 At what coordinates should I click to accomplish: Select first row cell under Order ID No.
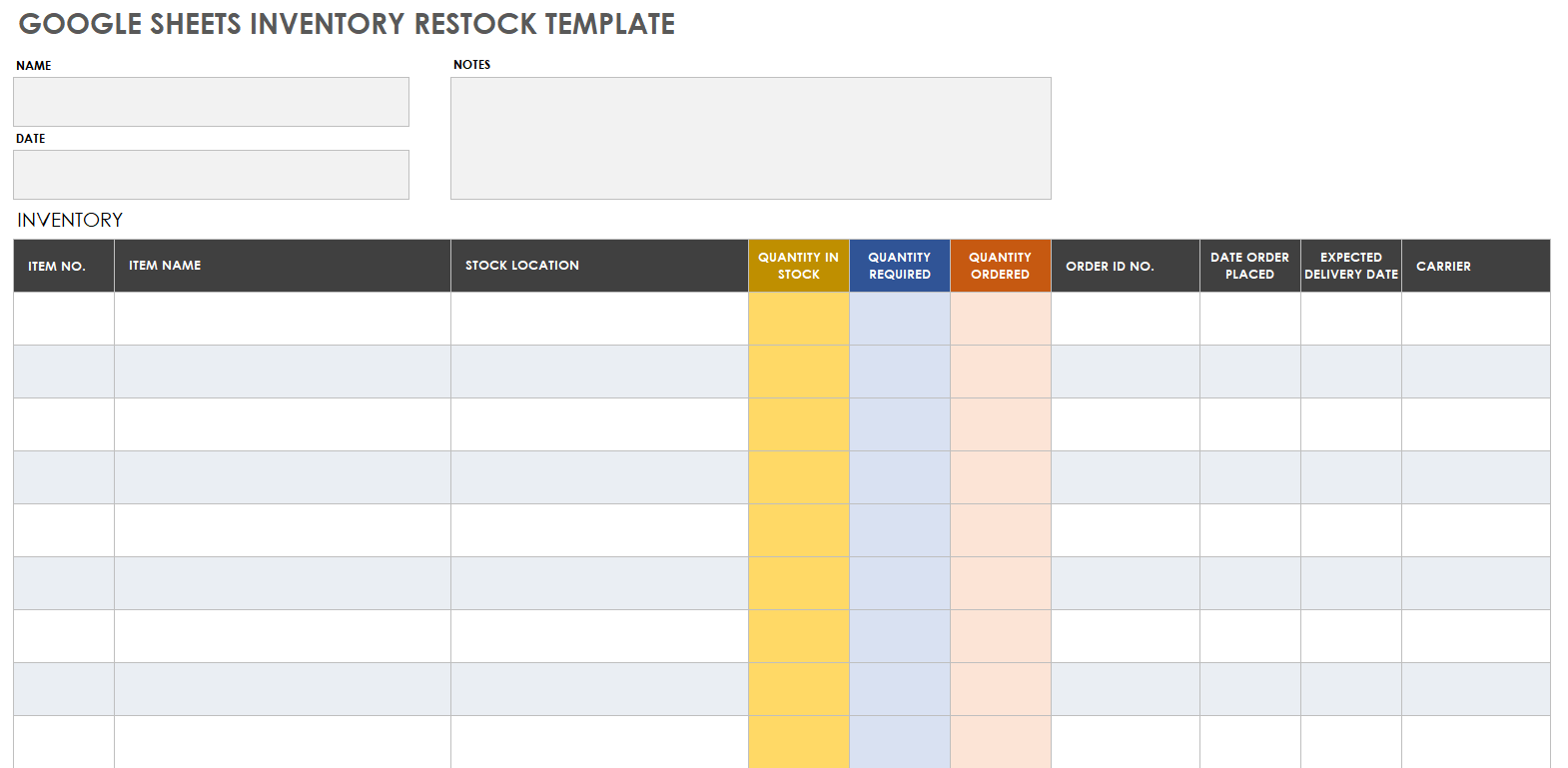point(1125,319)
